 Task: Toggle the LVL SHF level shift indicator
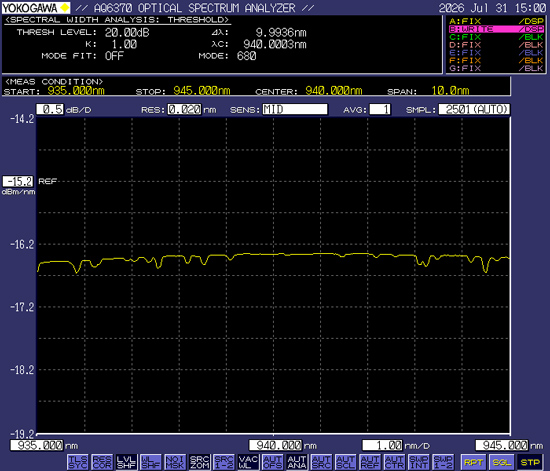pyautogui.click(x=126, y=462)
